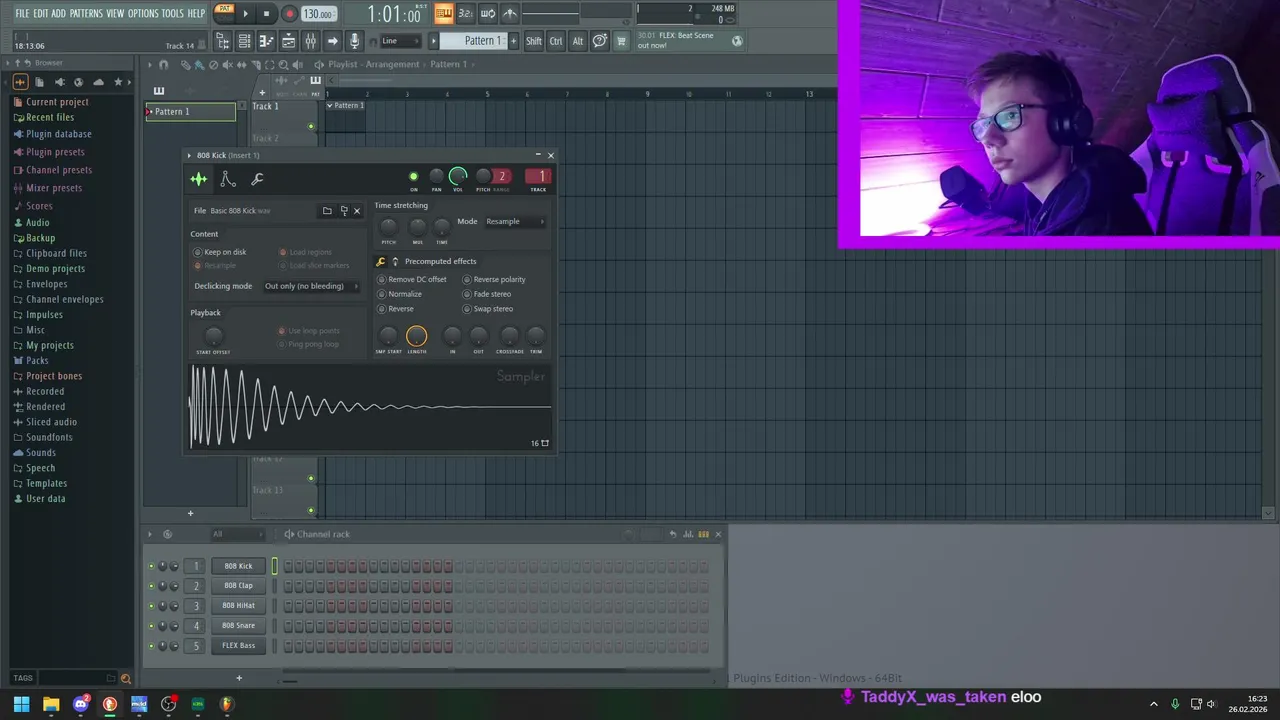1280x720 pixels.
Task: Open the shopping cart icon in the toolbar
Action: tap(621, 41)
